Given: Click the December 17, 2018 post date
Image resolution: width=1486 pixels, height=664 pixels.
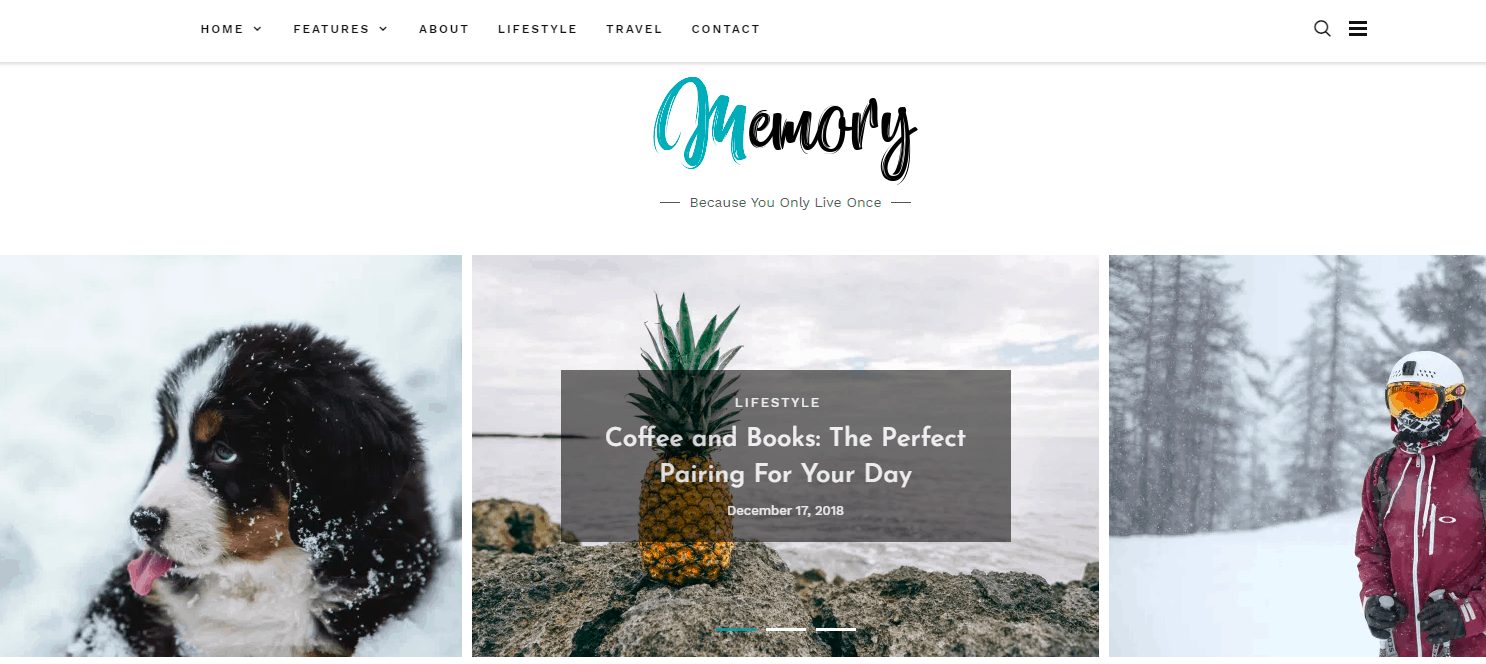Looking at the screenshot, I should 785,510.
